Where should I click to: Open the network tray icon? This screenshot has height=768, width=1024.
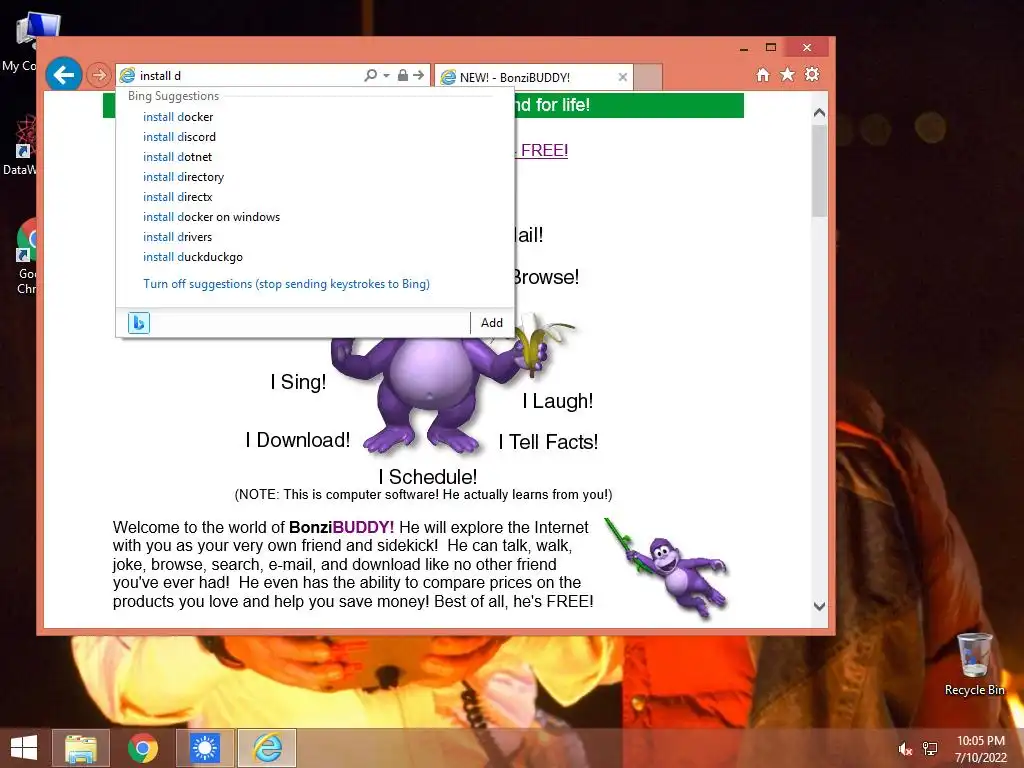pyautogui.click(x=930, y=749)
